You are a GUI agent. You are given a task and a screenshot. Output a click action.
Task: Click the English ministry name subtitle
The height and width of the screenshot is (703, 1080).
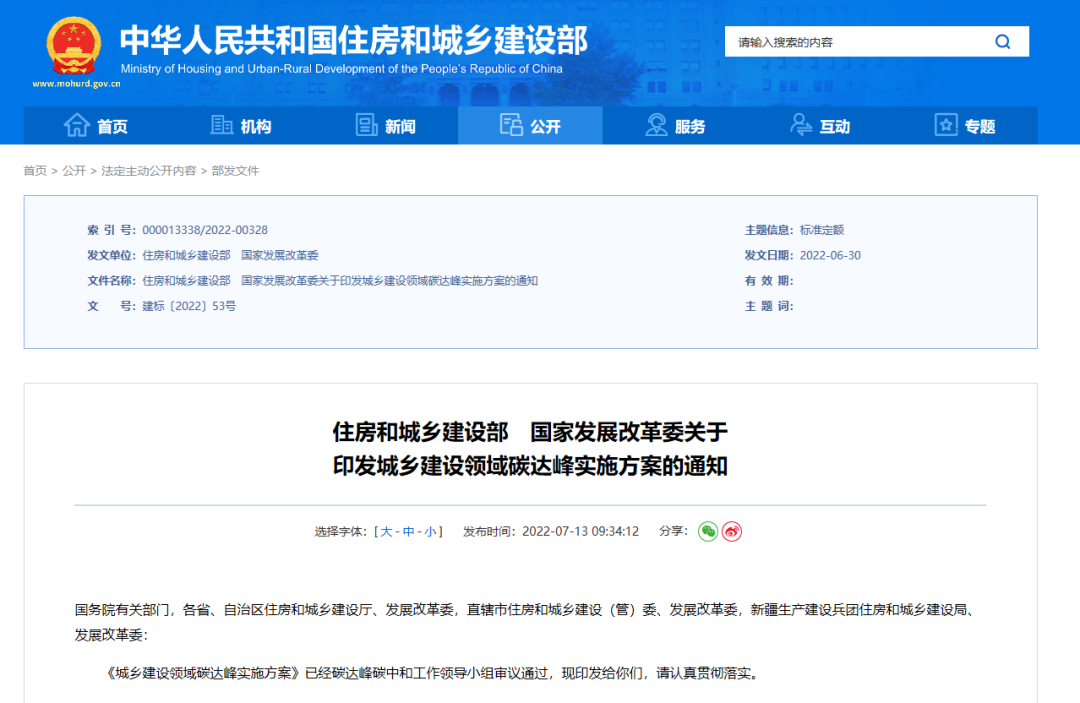tap(342, 69)
